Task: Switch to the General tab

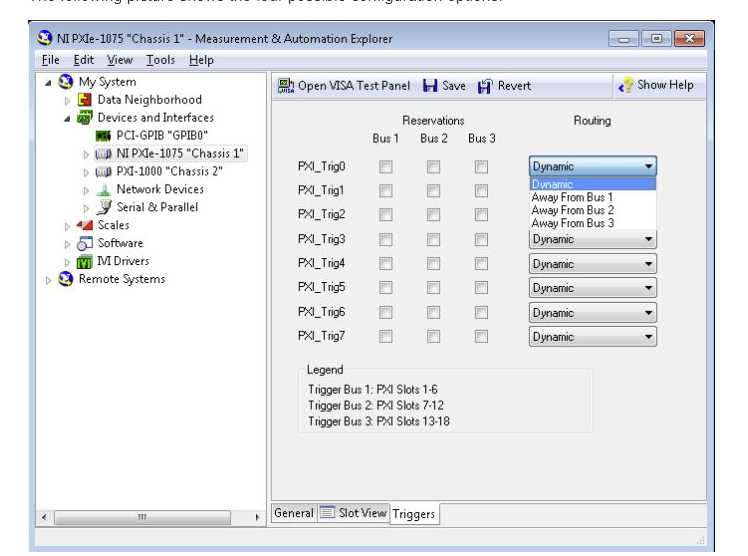Action: pos(294,513)
